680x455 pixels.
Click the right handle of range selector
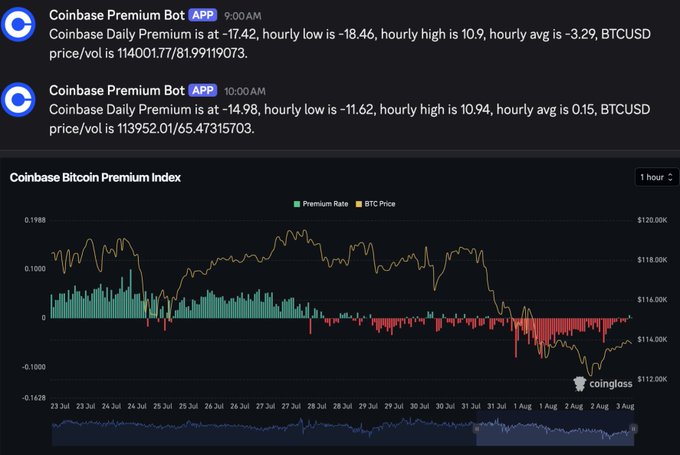(x=634, y=429)
